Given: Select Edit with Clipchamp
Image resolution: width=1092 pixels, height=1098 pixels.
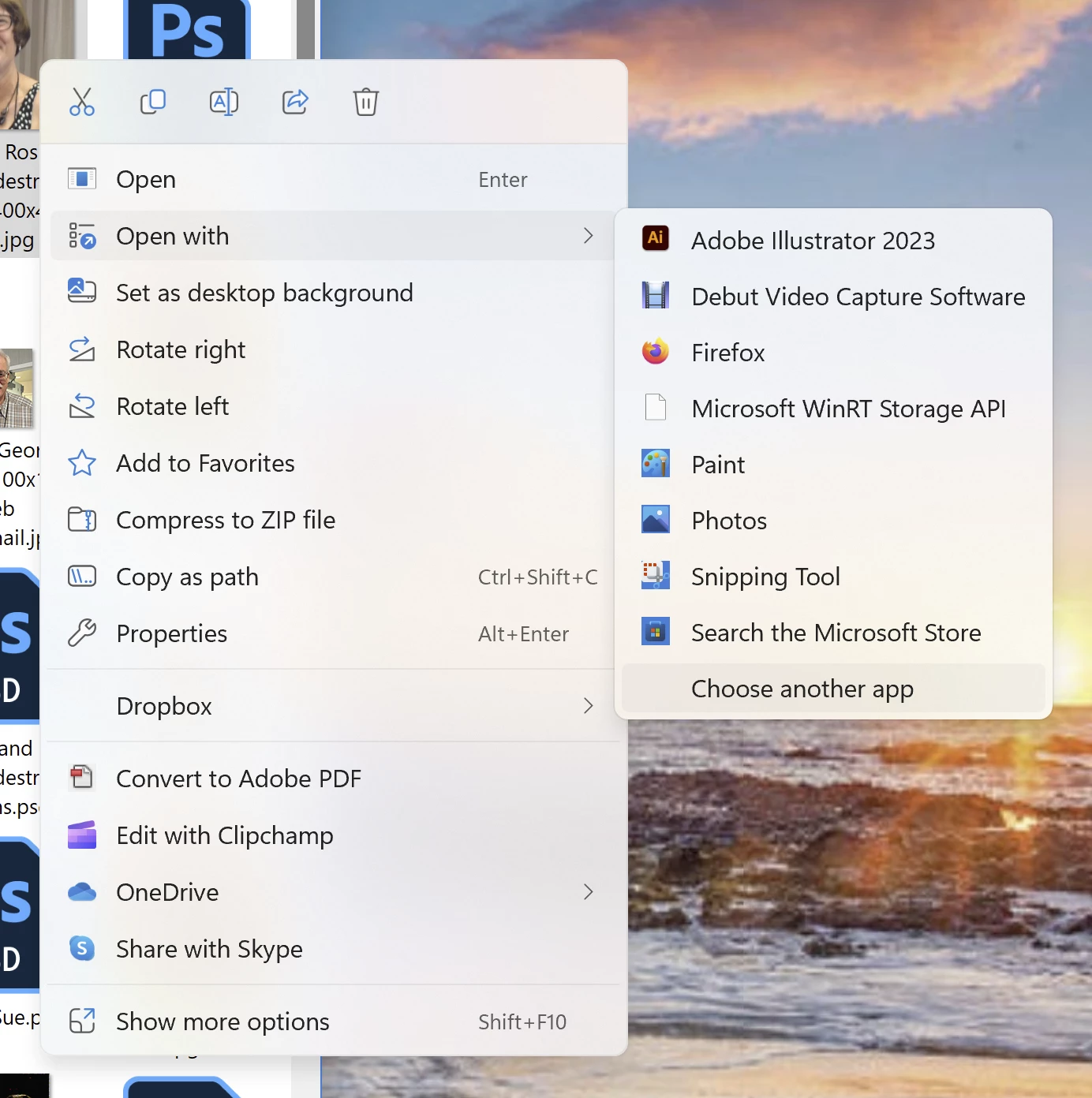Looking at the screenshot, I should pos(334,835).
